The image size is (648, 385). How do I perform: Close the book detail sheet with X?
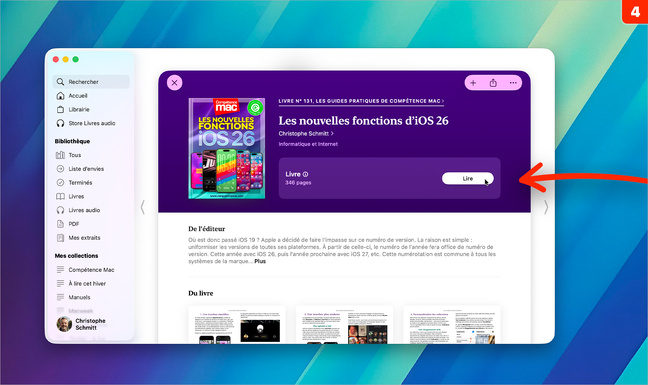(x=174, y=83)
